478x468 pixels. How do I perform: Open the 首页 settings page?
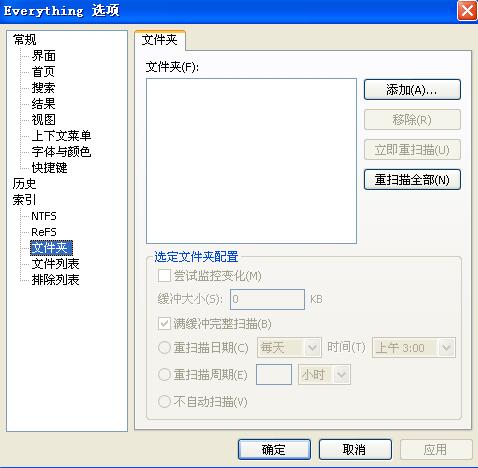click(x=43, y=72)
